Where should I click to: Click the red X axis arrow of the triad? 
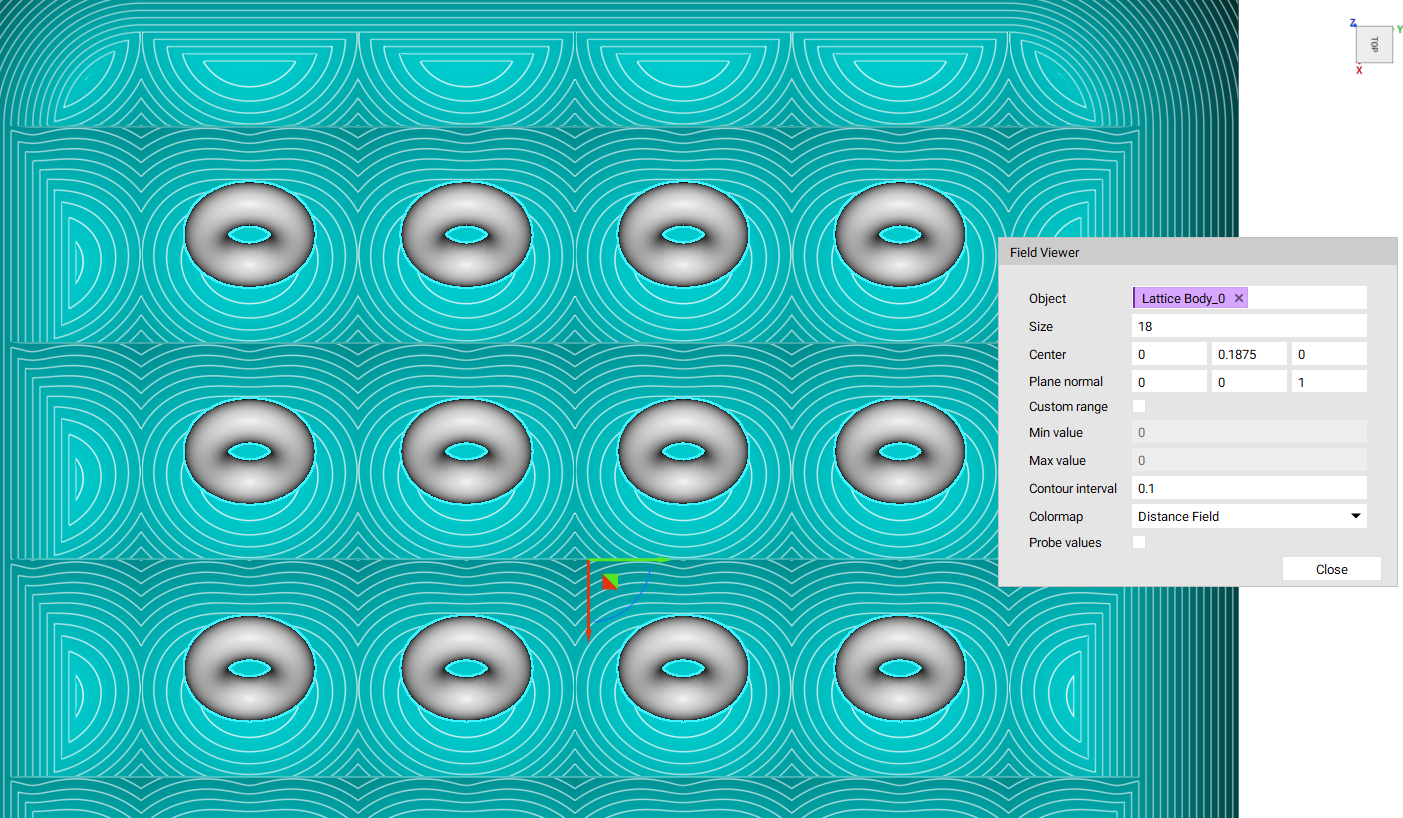[x=588, y=600]
